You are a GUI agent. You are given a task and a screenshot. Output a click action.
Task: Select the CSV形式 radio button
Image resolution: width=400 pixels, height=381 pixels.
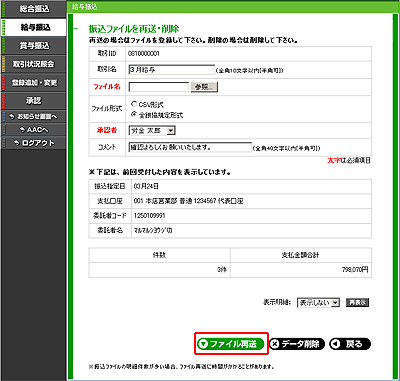point(134,104)
